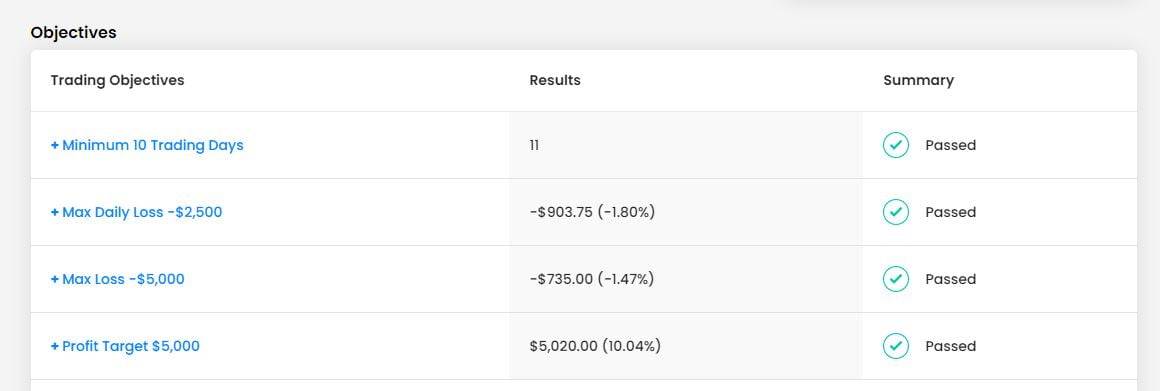1160x391 pixels.
Task: Click the -$903.75 (-1.80%) daily loss result
Action: (592, 212)
